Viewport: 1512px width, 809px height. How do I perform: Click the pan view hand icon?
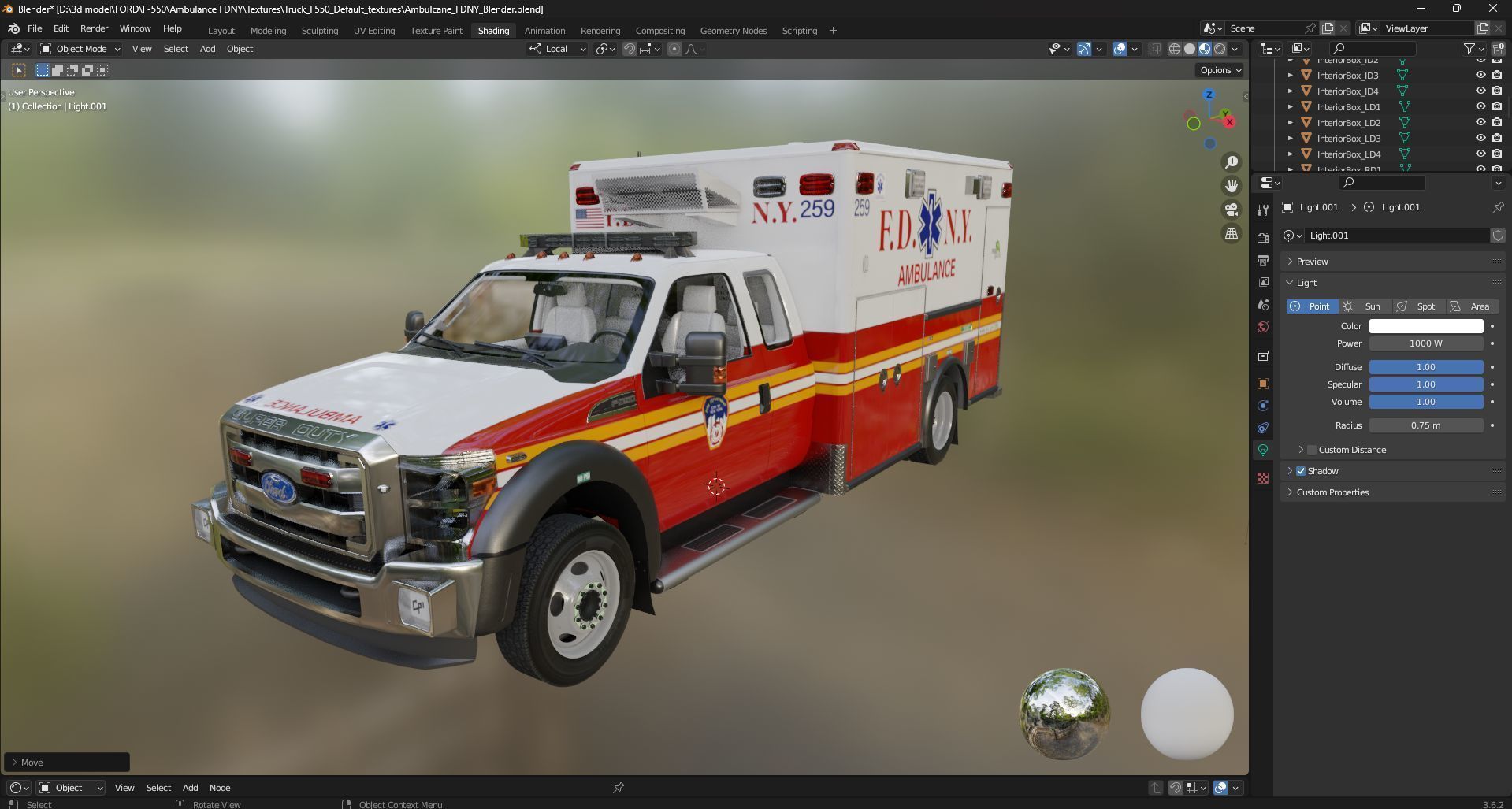click(1231, 186)
